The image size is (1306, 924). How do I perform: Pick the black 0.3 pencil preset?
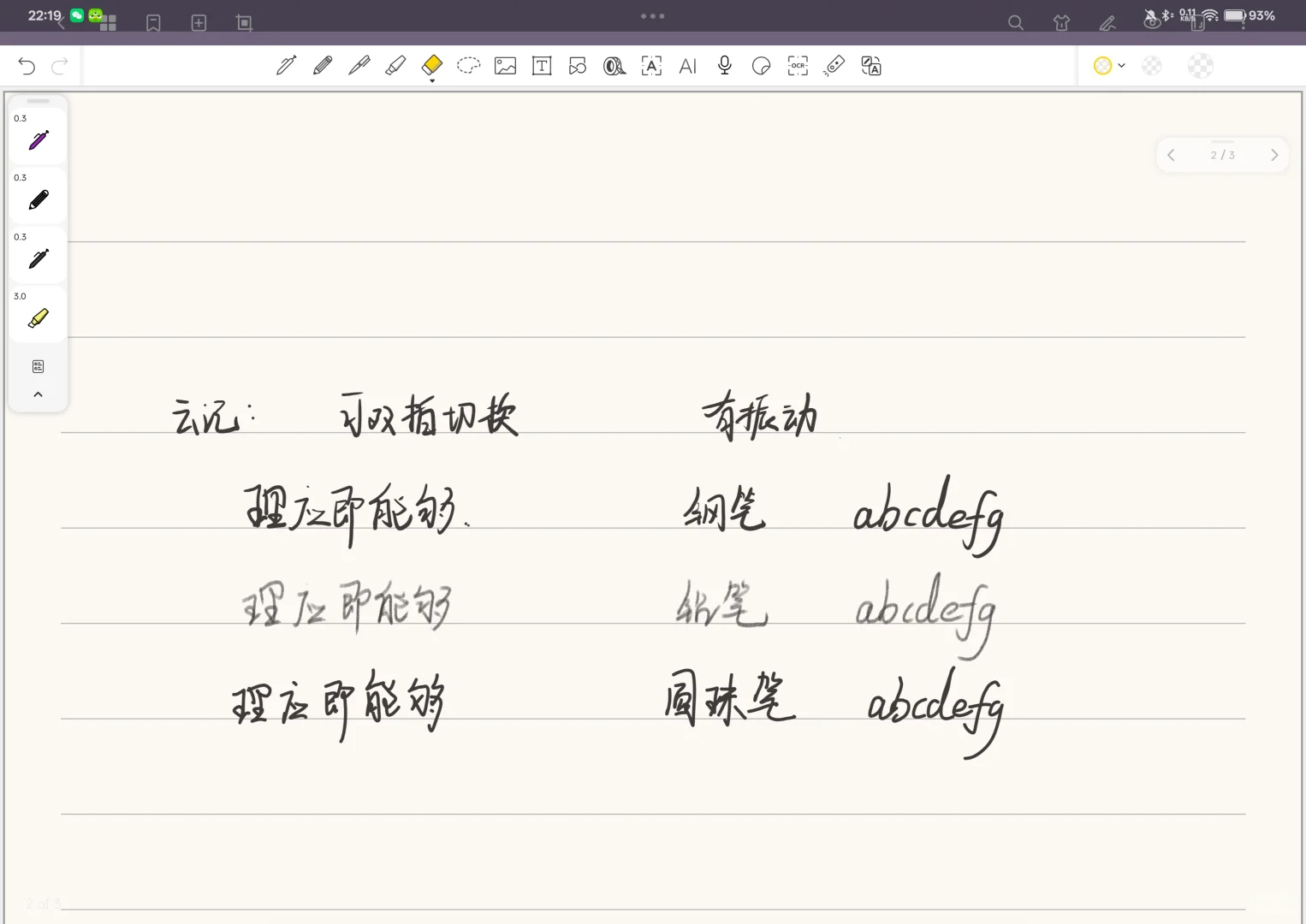tap(39, 195)
